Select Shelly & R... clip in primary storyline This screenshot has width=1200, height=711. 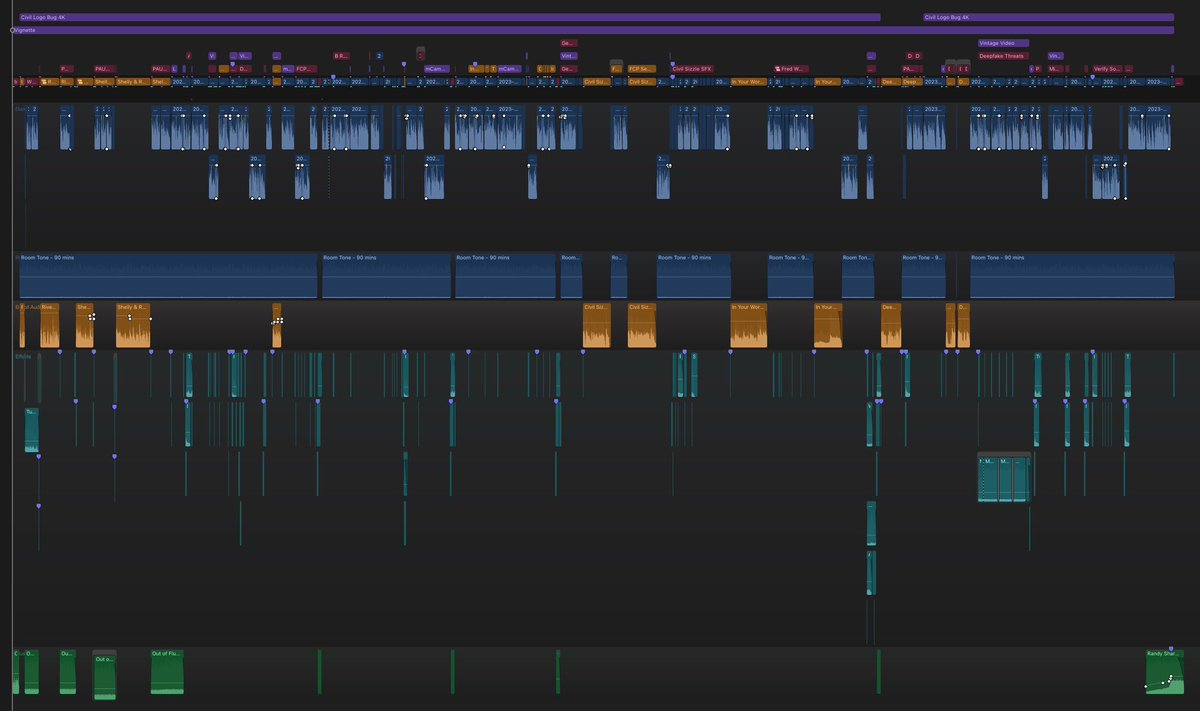tap(133, 81)
